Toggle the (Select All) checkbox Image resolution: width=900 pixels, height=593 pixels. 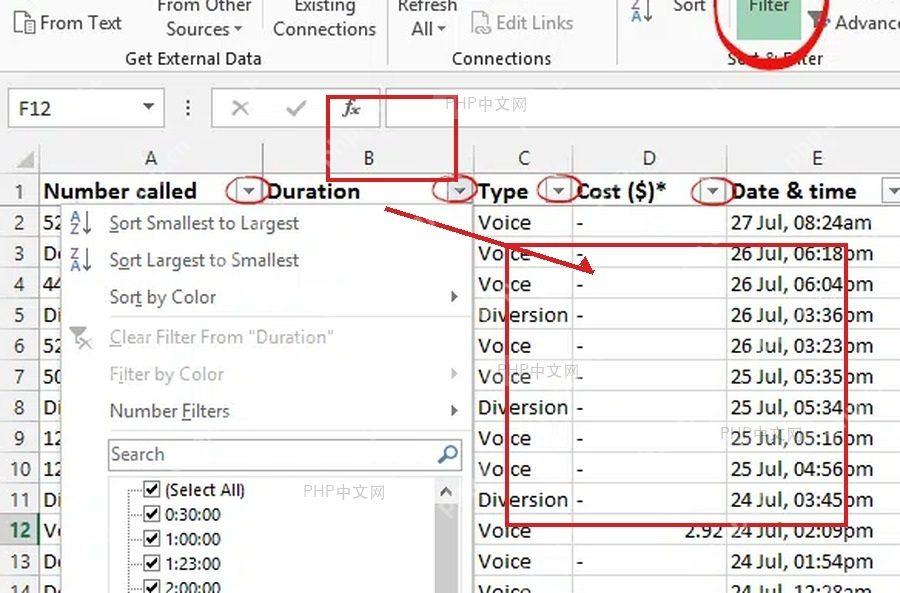(x=152, y=489)
